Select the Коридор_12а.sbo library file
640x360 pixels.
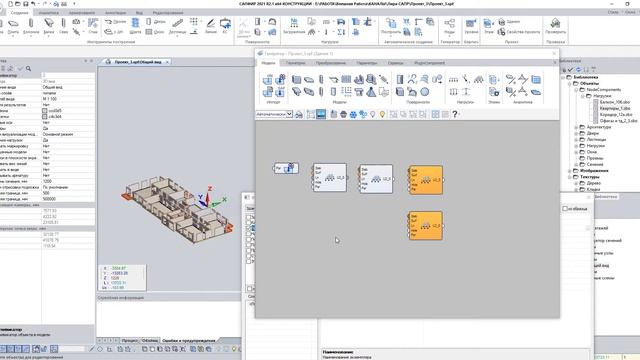(x=616, y=115)
